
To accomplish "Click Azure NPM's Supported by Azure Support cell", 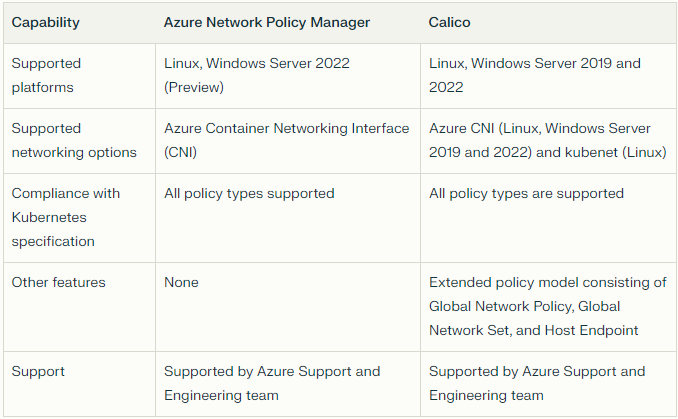I will [x=272, y=384].
